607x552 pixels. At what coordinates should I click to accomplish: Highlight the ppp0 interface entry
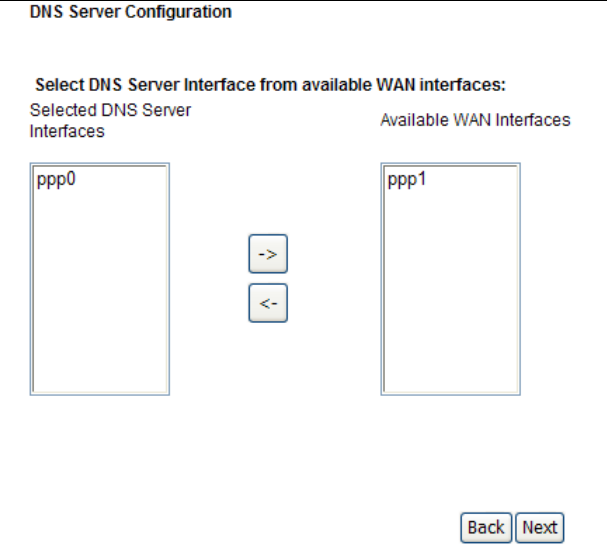(x=50, y=182)
